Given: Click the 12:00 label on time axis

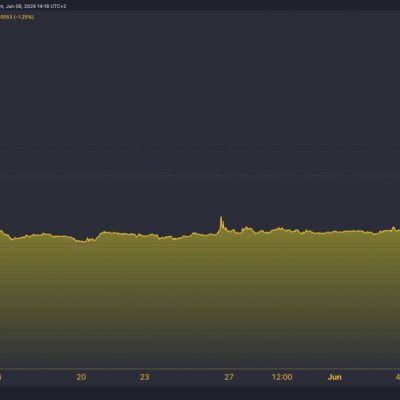Looking at the screenshot, I should point(282,377).
